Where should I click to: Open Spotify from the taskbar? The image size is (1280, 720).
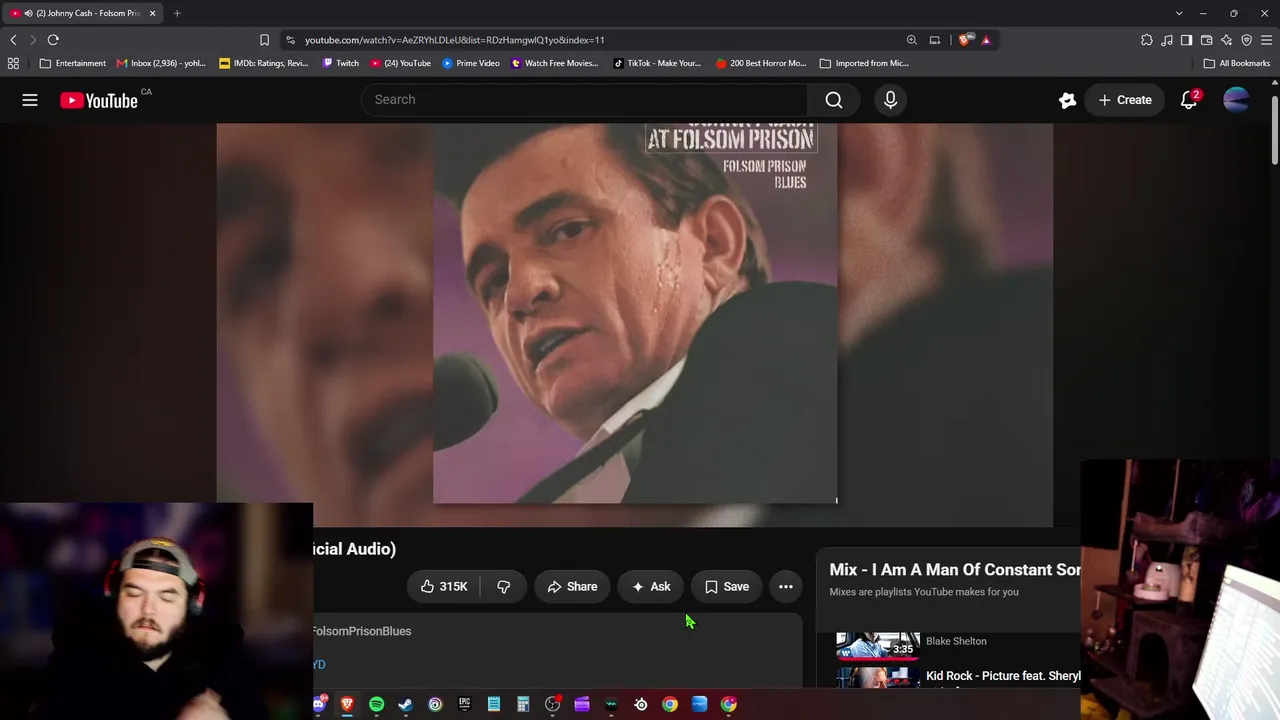tap(377, 705)
